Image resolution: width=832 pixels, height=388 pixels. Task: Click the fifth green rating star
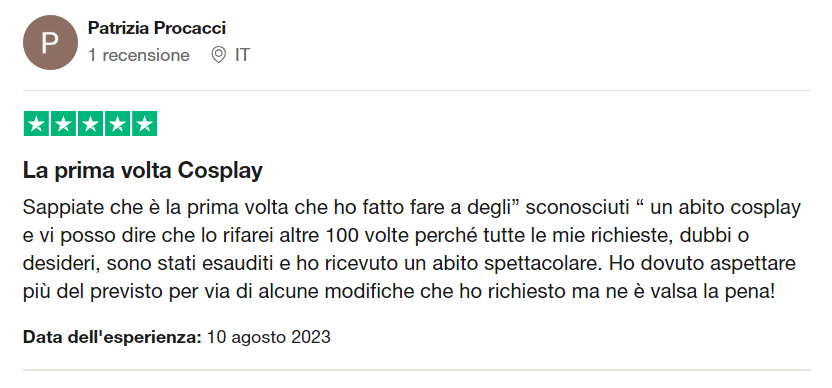[x=144, y=124]
